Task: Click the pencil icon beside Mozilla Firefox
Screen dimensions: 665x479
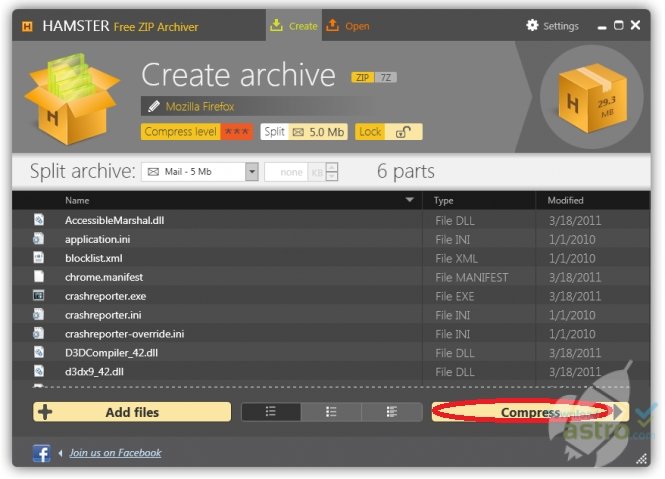Action: (x=153, y=105)
